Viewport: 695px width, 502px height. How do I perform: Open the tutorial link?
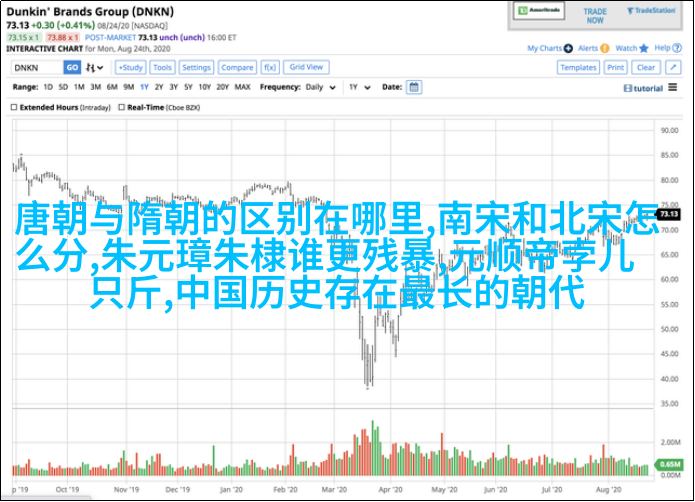tap(643, 88)
